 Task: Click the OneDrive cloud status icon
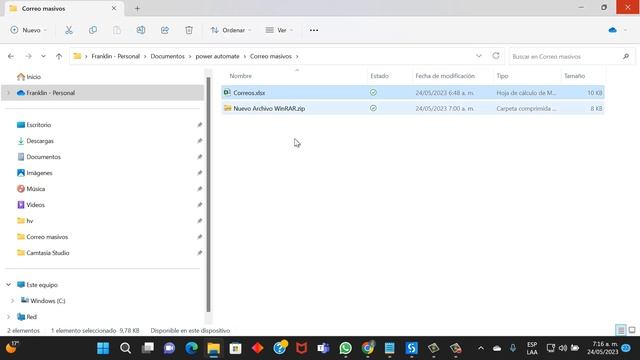(612, 30)
